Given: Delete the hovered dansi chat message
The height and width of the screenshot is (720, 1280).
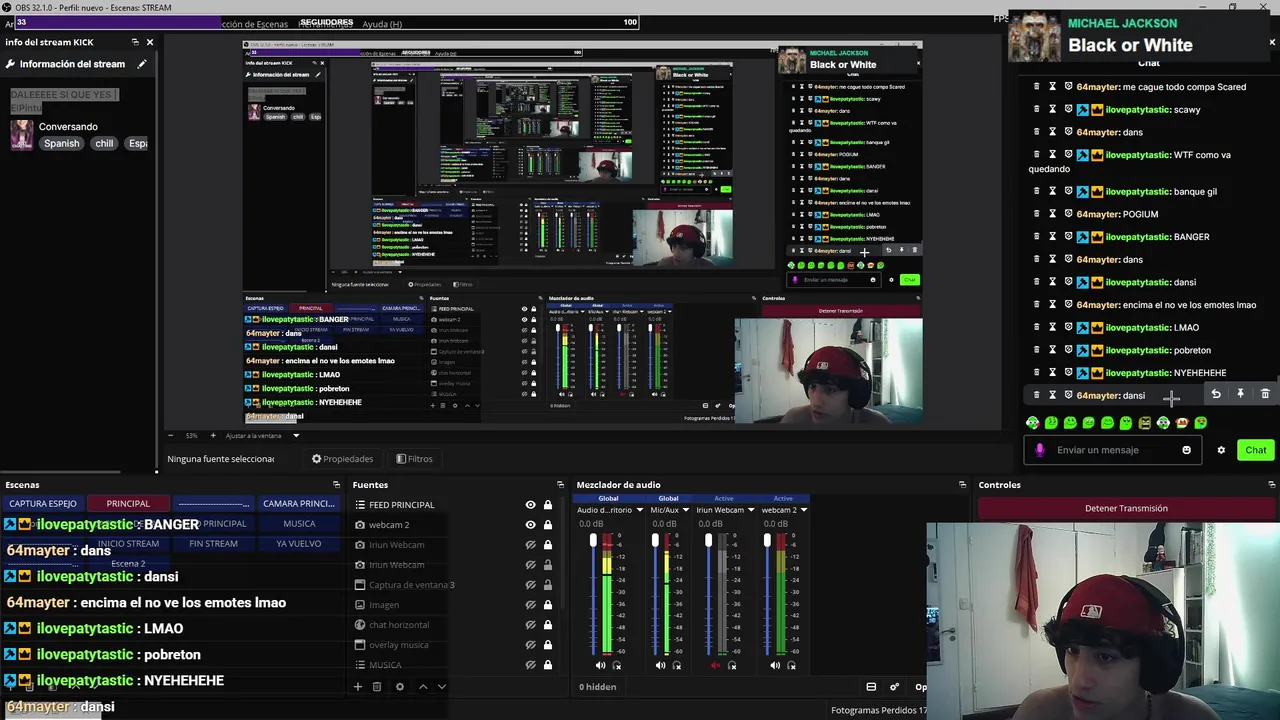Looking at the screenshot, I should click(x=1265, y=394).
